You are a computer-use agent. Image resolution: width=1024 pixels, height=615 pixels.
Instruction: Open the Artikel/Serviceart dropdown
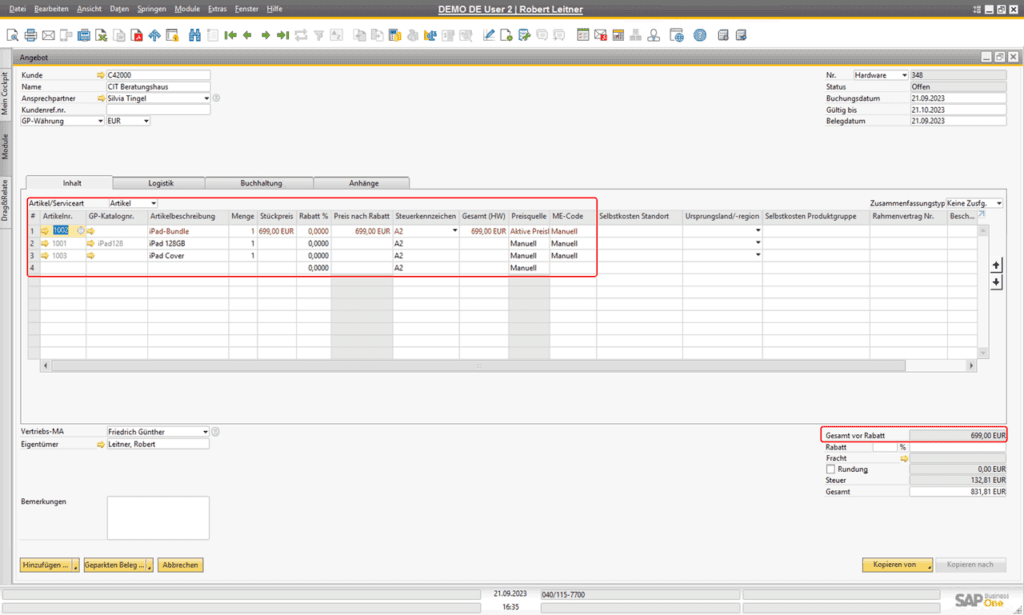153,204
